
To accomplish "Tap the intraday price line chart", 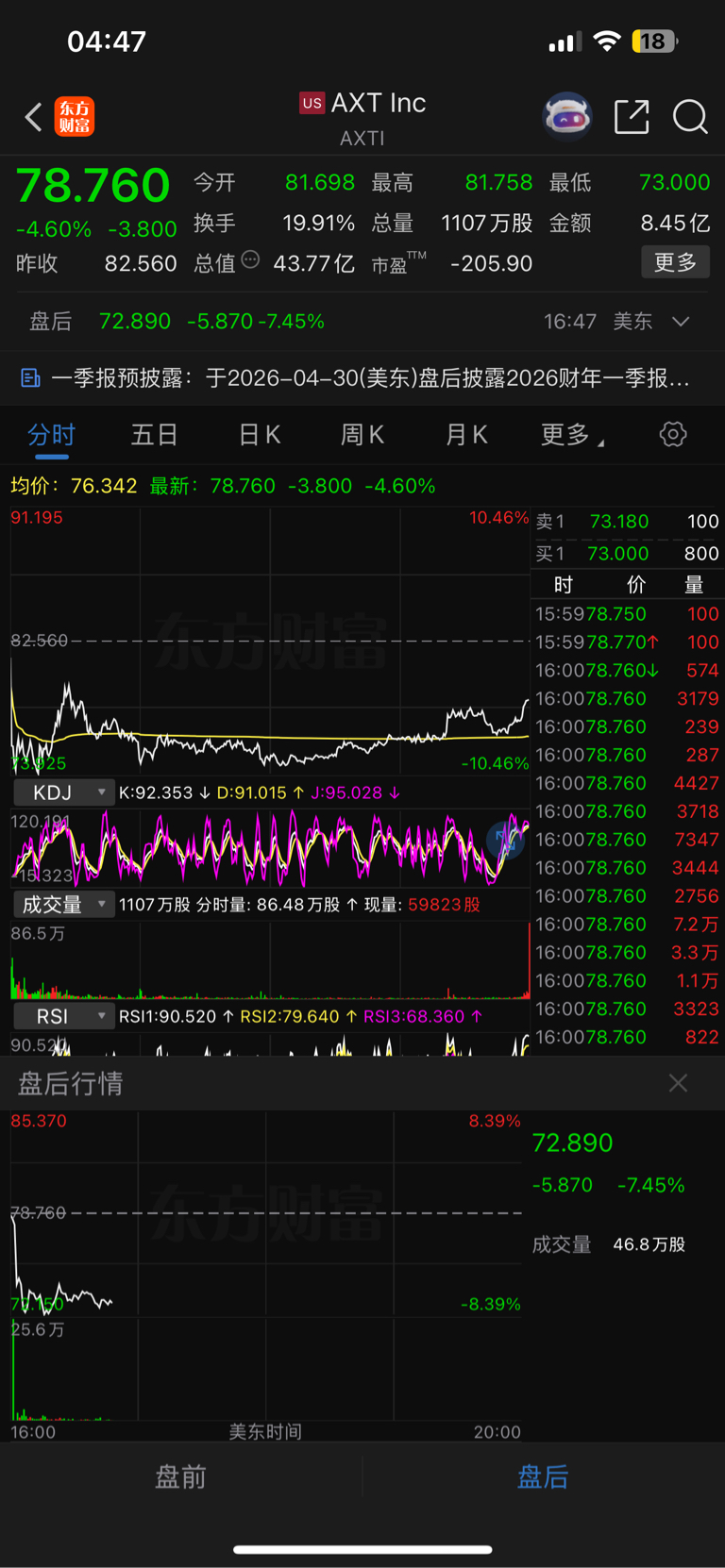I will tap(270, 642).
